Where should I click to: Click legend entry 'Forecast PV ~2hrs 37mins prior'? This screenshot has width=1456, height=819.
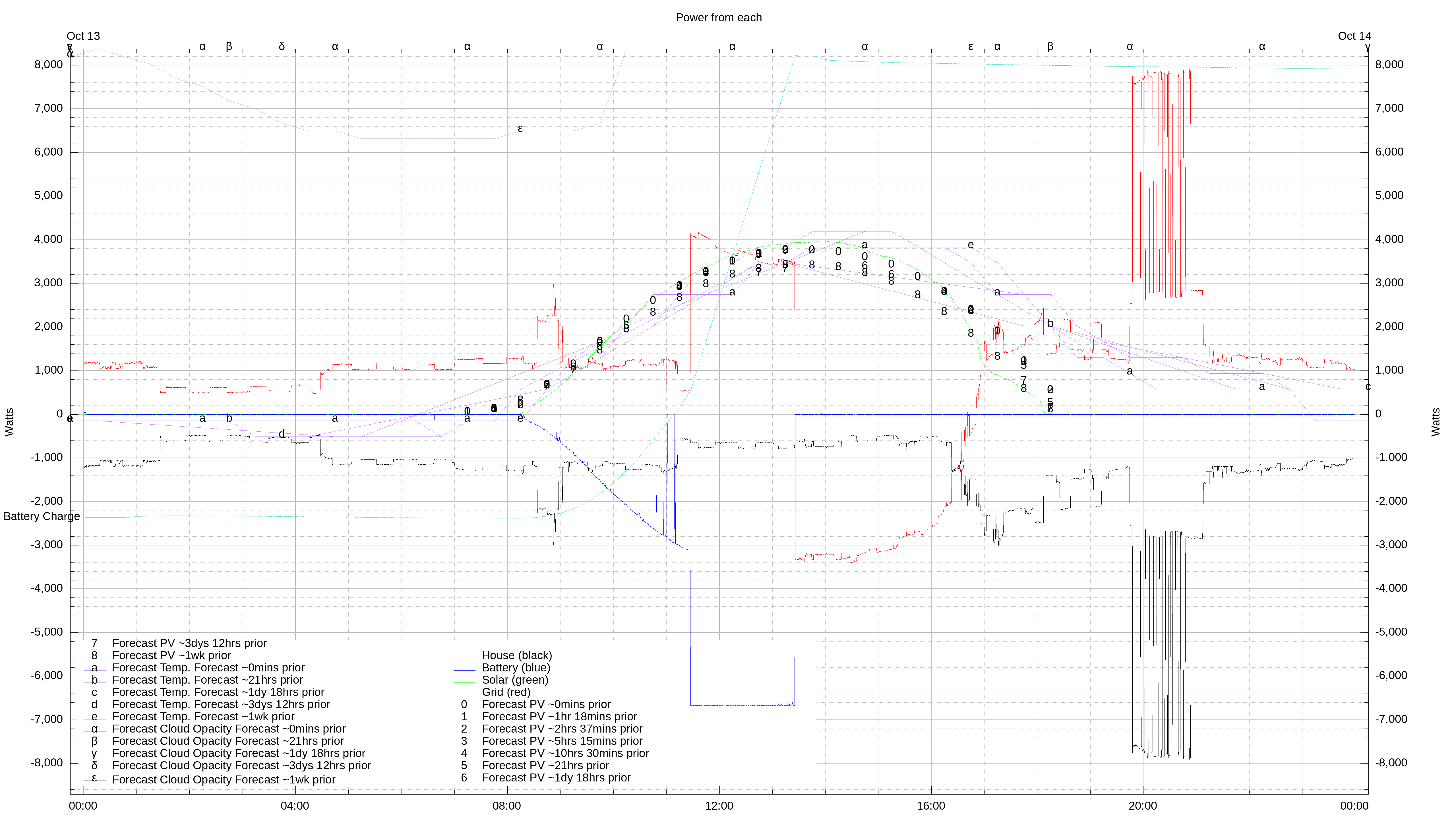(562, 729)
